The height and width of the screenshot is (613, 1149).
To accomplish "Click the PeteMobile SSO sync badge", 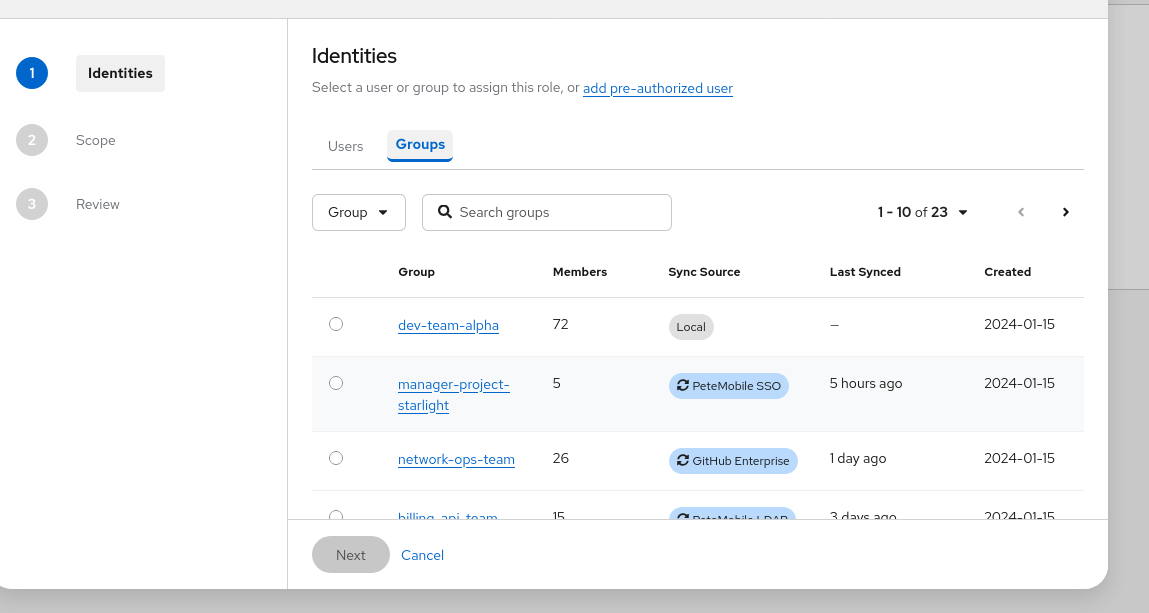I will (728, 386).
